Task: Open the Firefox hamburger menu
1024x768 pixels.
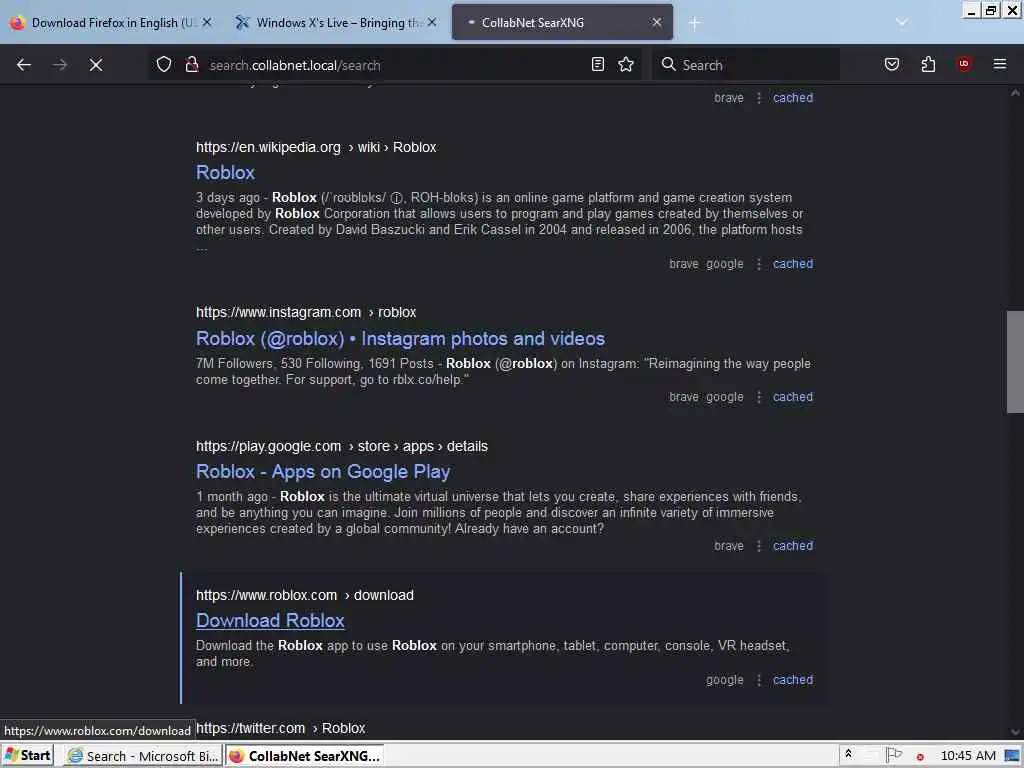Action: (x=1000, y=64)
